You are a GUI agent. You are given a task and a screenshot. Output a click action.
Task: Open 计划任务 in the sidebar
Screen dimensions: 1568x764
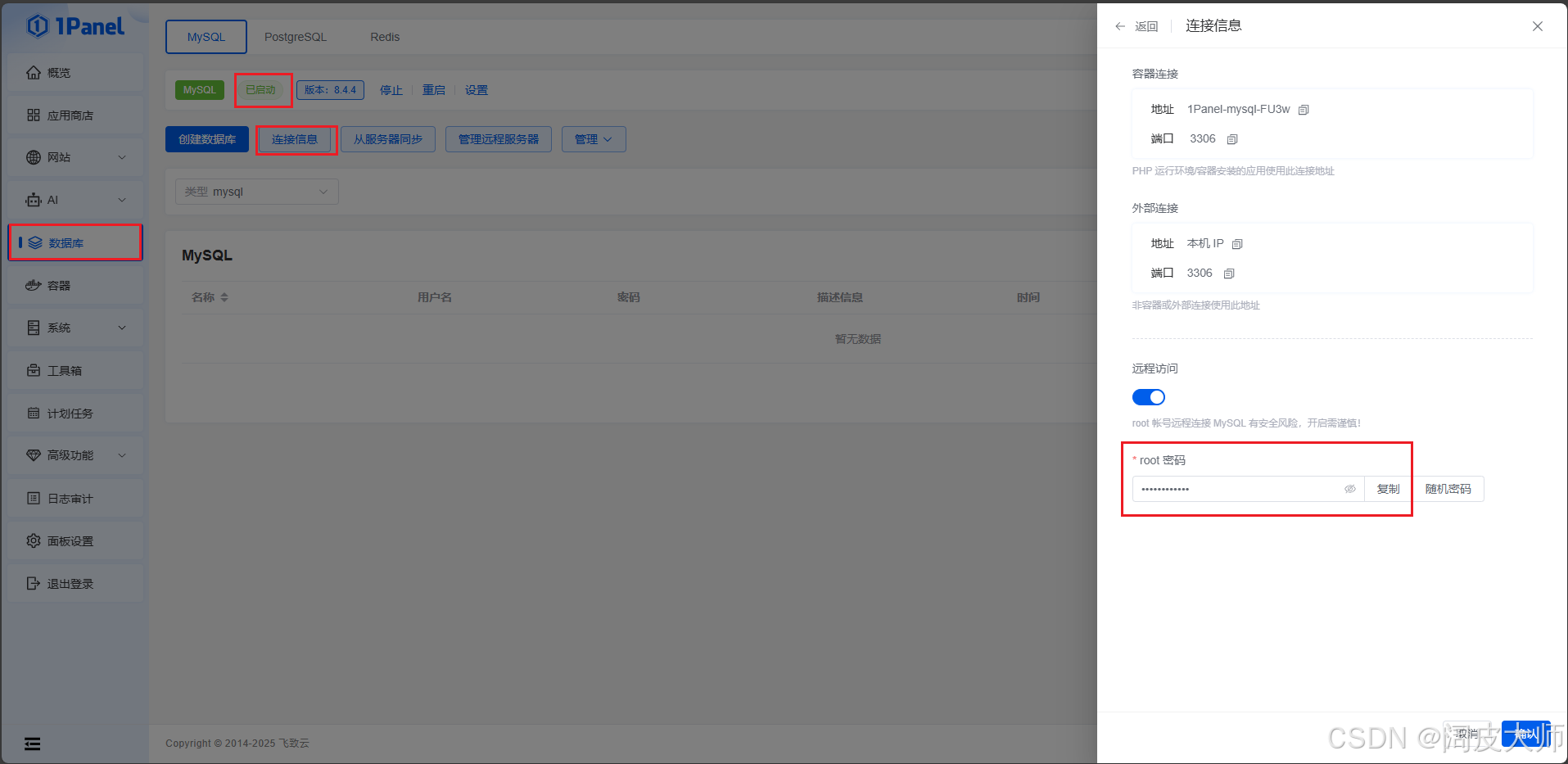pos(75,414)
